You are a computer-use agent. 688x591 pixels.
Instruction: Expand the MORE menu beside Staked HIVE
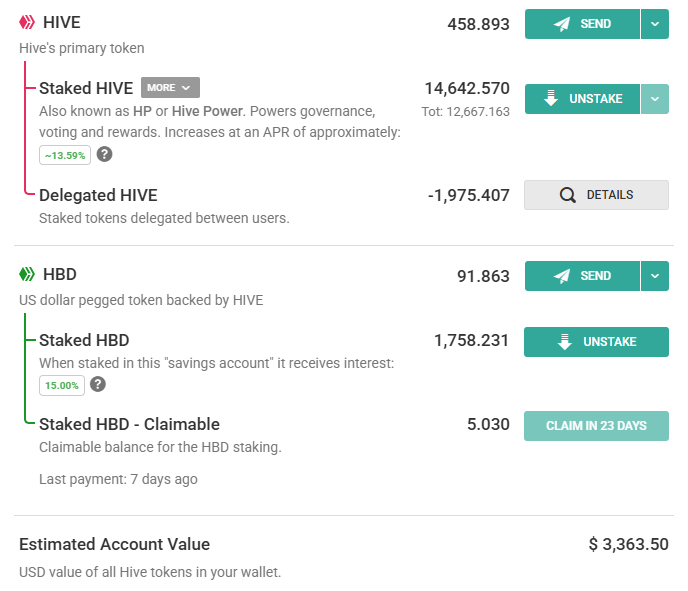pyautogui.click(x=170, y=88)
